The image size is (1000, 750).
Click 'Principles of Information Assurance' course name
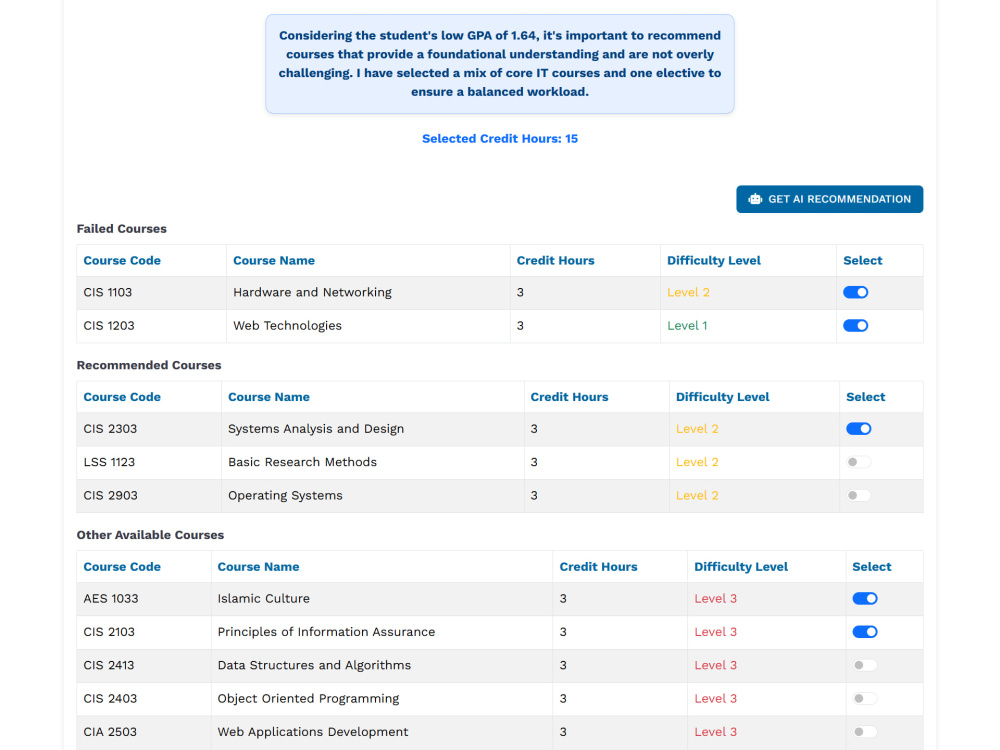click(x=326, y=631)
